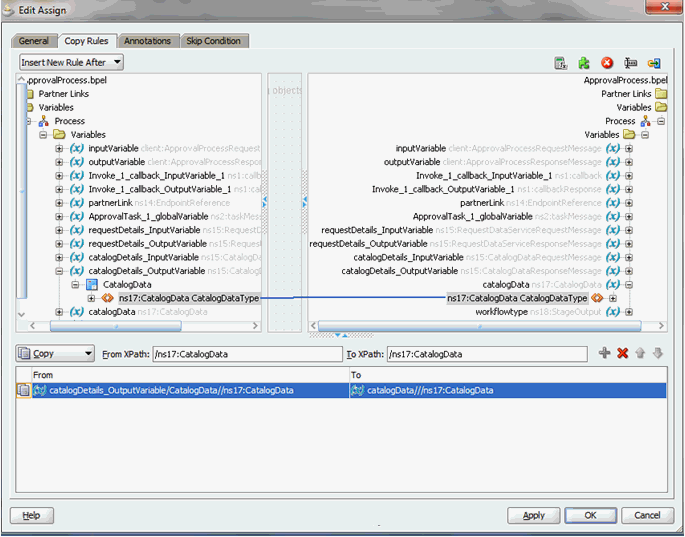Click the red remove icon in toolbar
This screenshot has width=685, height=537.
click(x=607, y=63)
